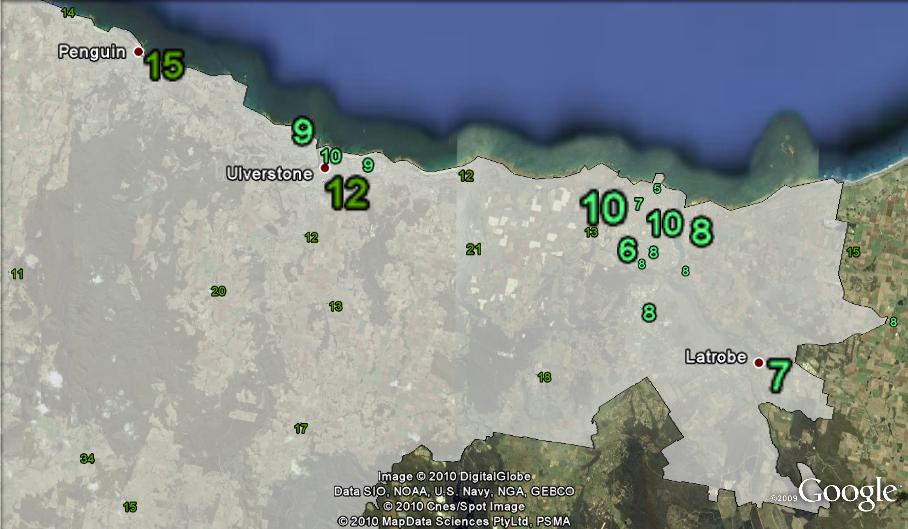This screenshot has height=529, width=908.
Task: Click the large 7 beside Latrobe
Action: 779,375
